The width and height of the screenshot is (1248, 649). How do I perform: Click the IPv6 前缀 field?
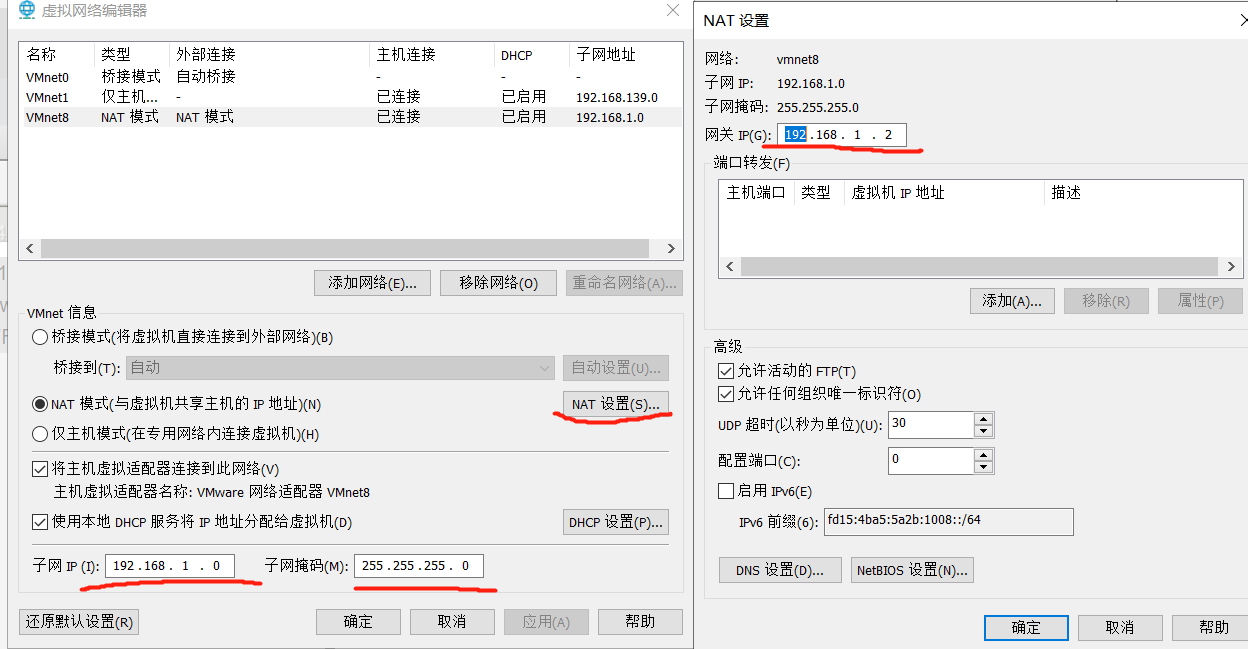click(x=948, y=522)
